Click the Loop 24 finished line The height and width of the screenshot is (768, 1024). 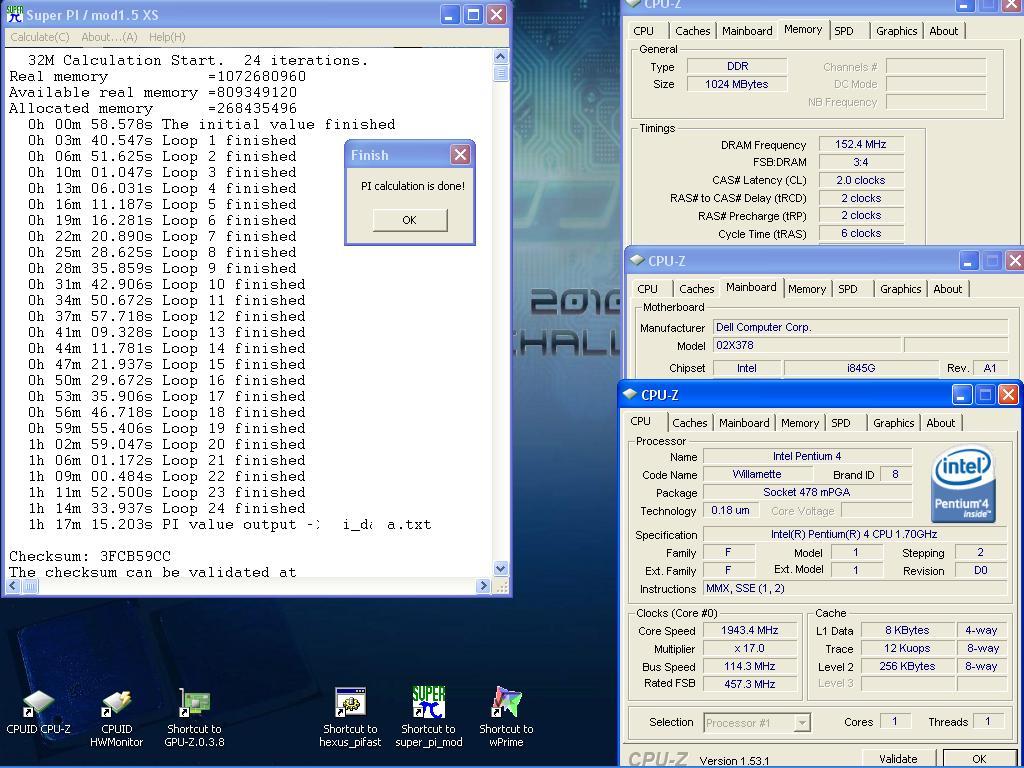pos(167,509)
